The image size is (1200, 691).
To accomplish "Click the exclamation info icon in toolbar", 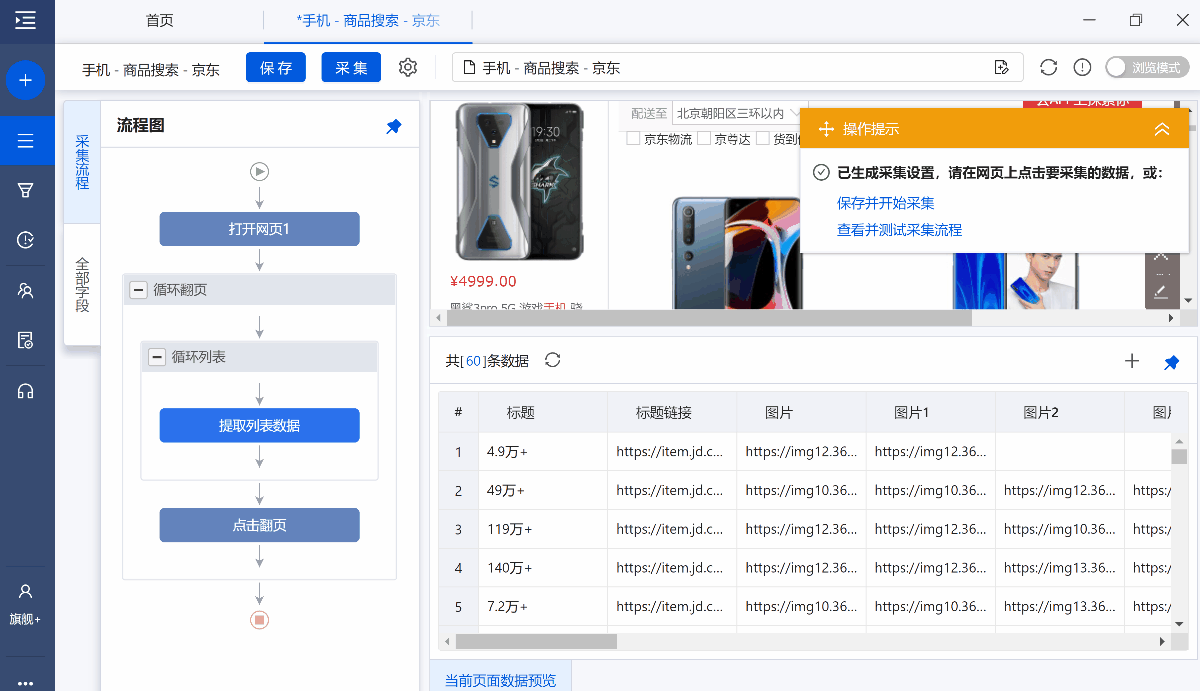I will point(1082,67).
